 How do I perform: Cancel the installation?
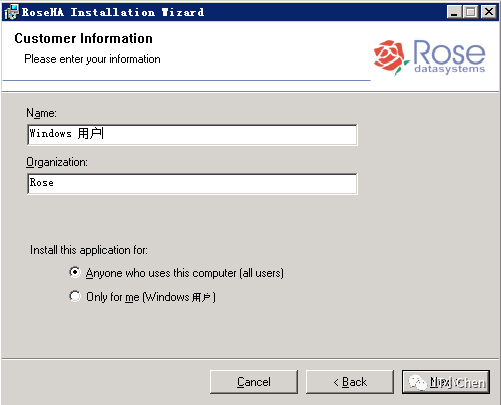pos(254,382)
